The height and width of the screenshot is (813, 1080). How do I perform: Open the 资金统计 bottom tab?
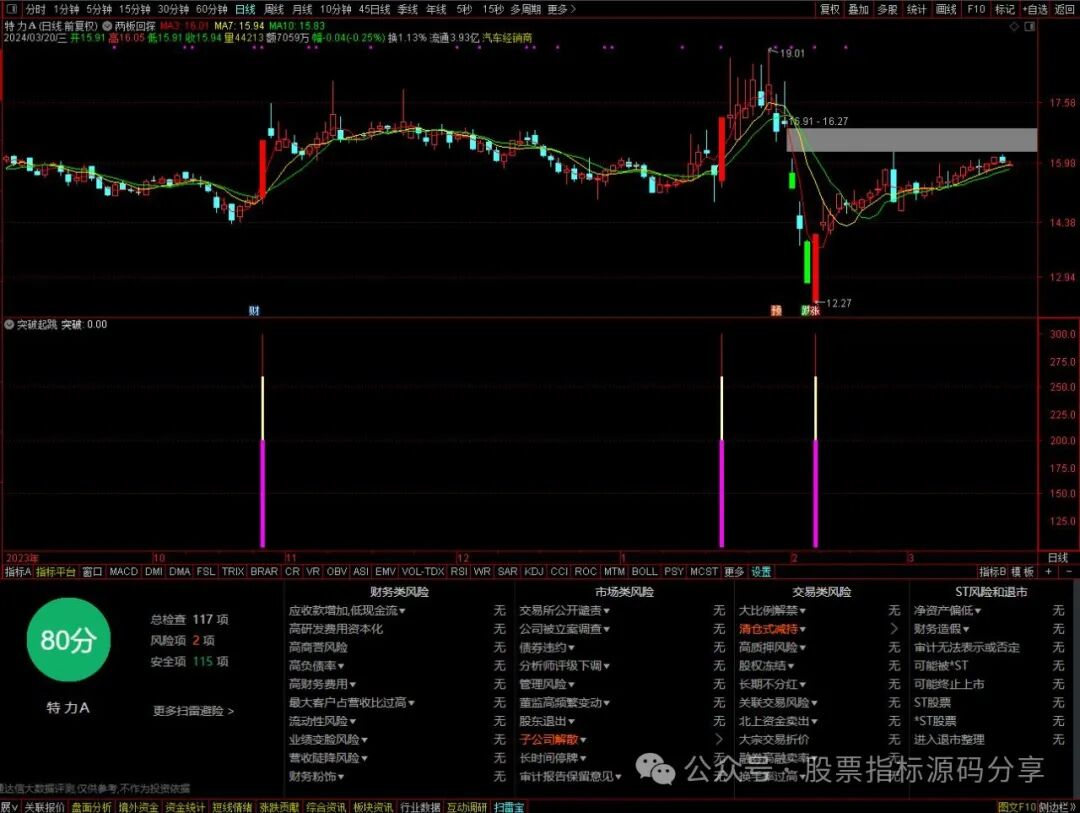[185, 807]
